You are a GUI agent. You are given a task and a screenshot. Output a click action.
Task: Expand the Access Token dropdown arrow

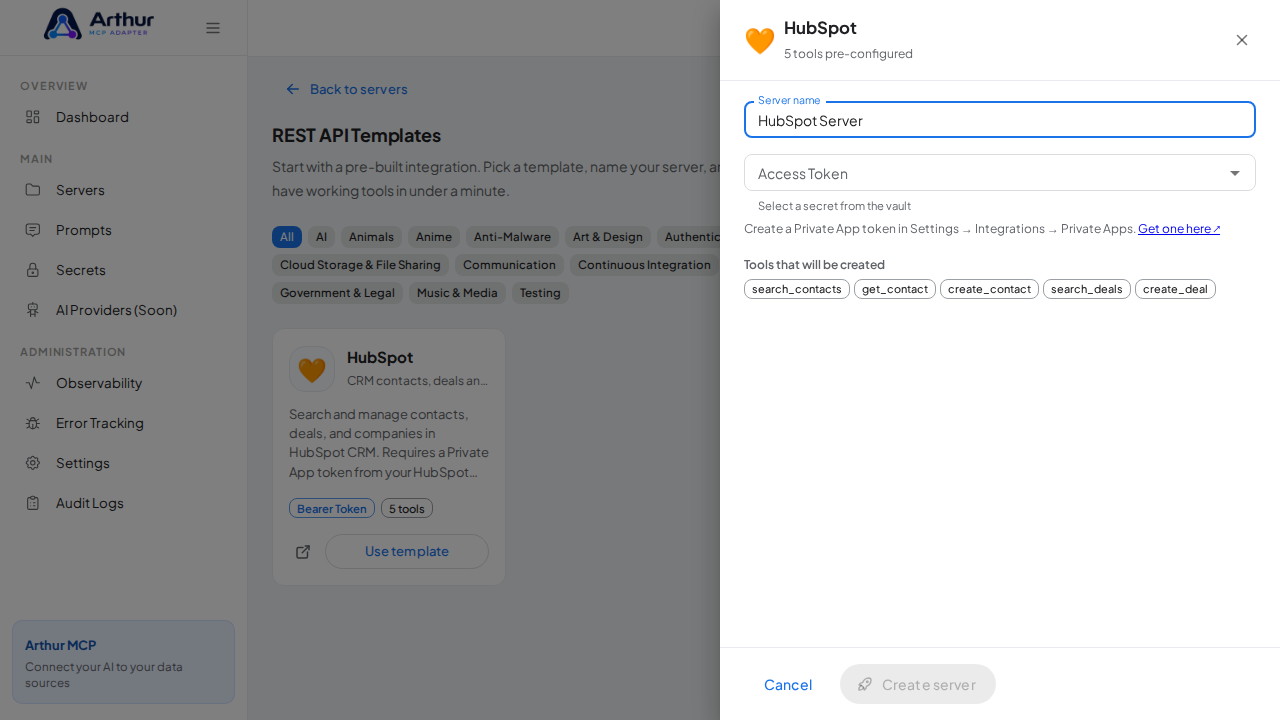(x=1235, y=173)
